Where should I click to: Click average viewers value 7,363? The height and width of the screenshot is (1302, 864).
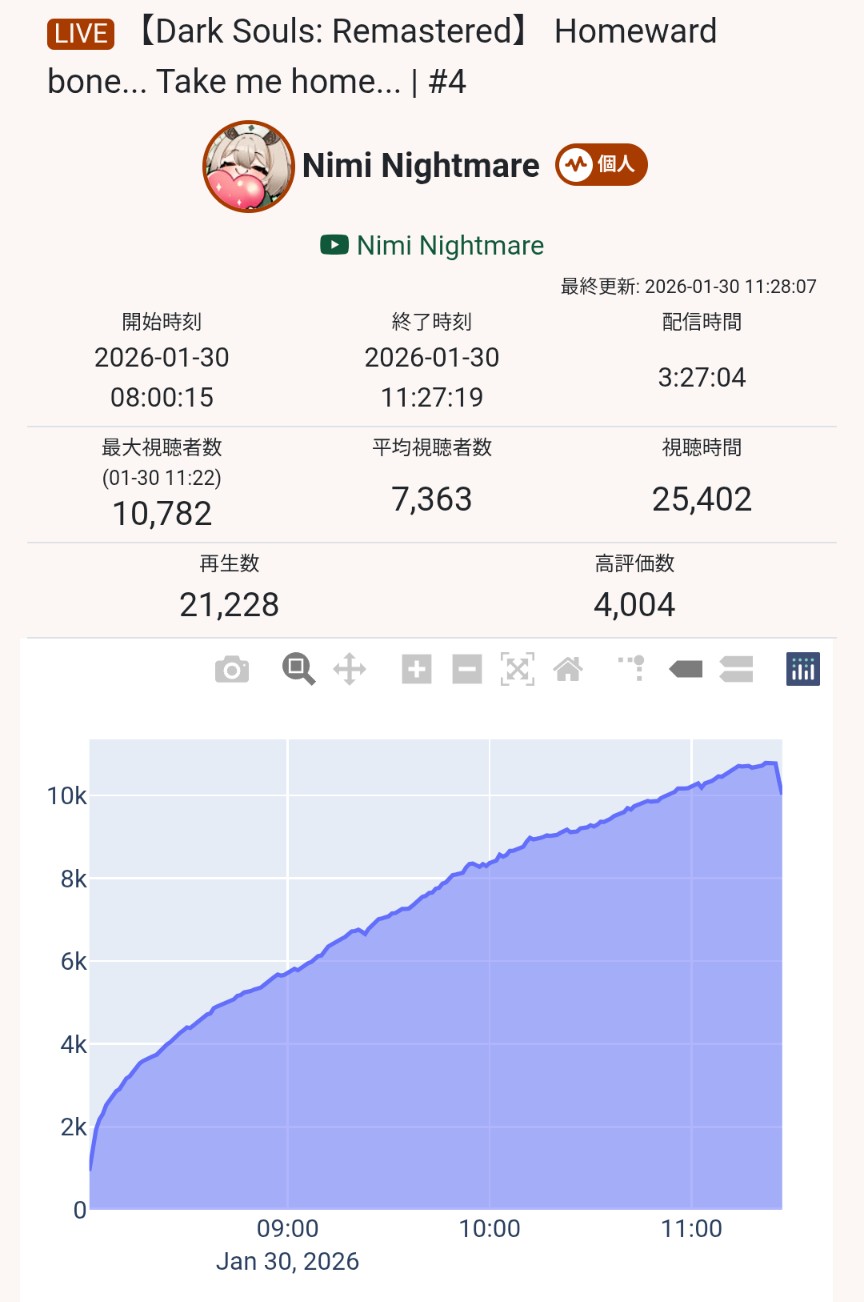click(x=432, y=499)
